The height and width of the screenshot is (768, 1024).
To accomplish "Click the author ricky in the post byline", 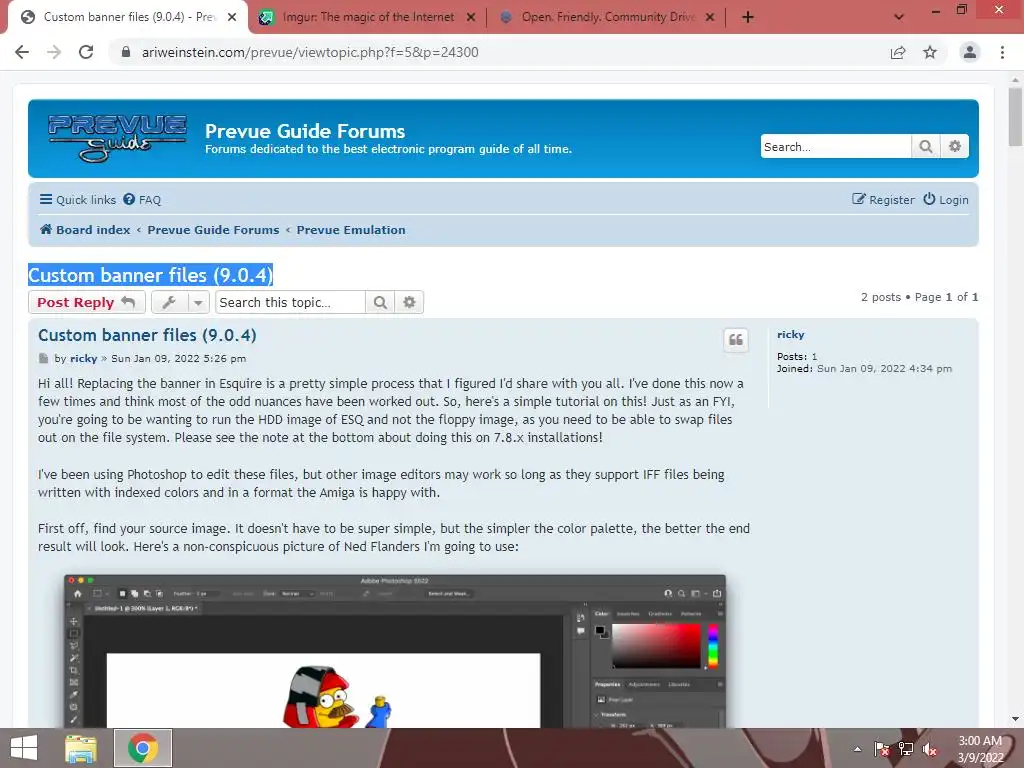I will click(x=84, y=359).
